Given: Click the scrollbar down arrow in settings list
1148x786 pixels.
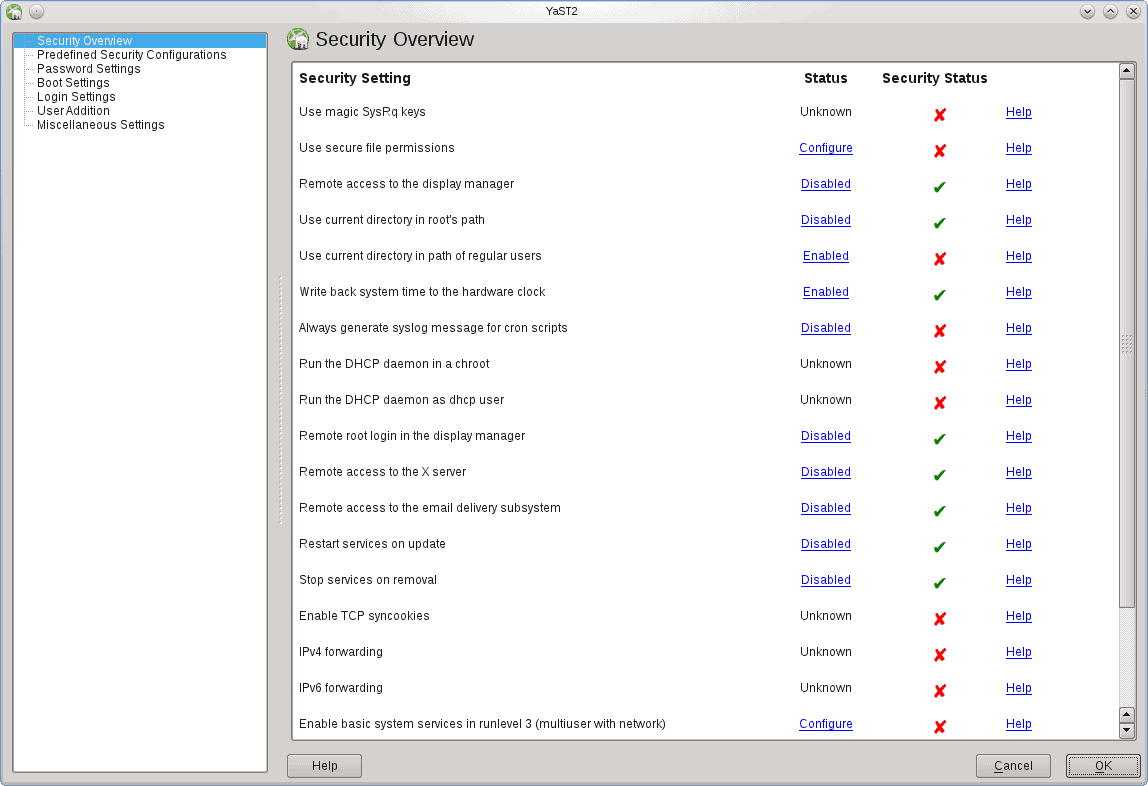Looking at the screenshot, I should click(x=1126, y=730).
